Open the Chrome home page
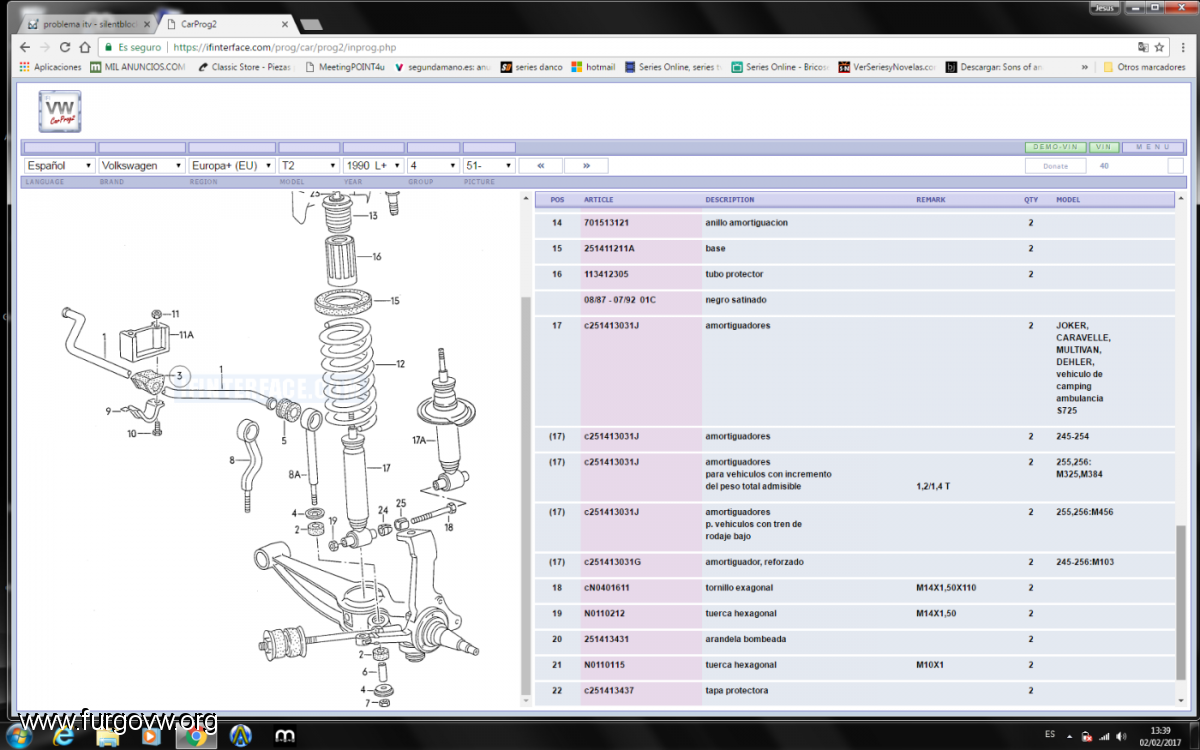1200x750 pixels. (85, 47)
